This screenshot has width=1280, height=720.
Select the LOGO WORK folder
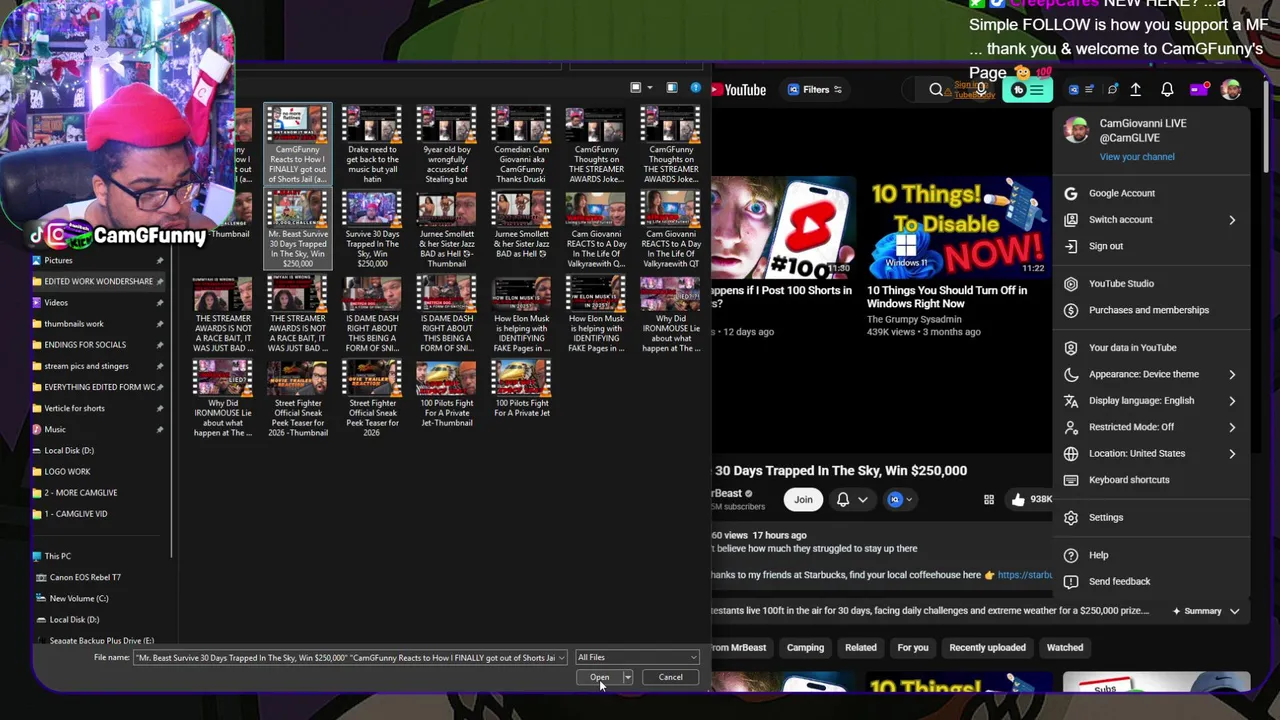click(67, 472)
